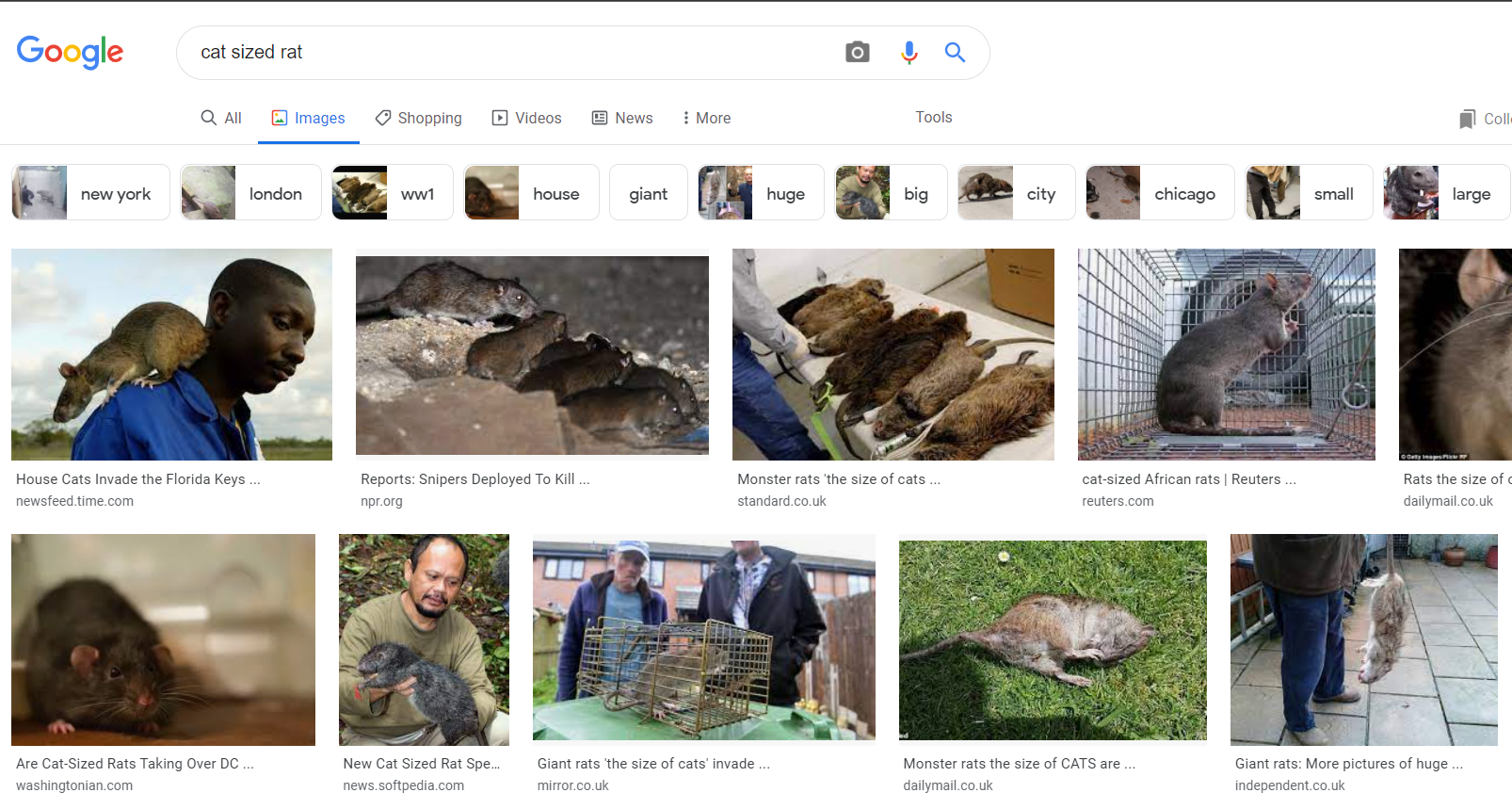This screenshot has height=809, width=1512.
Task: Open the Tools options
Action: (934, 117)
